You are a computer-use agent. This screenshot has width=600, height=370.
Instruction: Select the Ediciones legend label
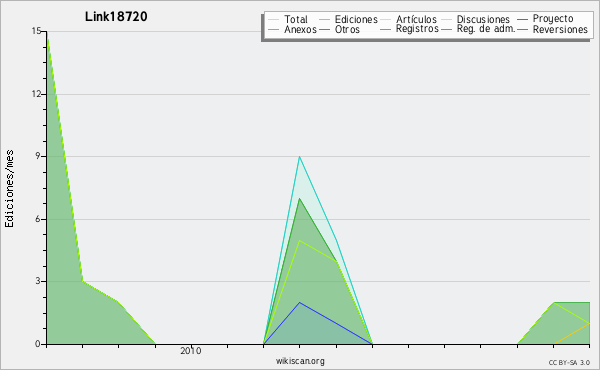click(356, 19)
